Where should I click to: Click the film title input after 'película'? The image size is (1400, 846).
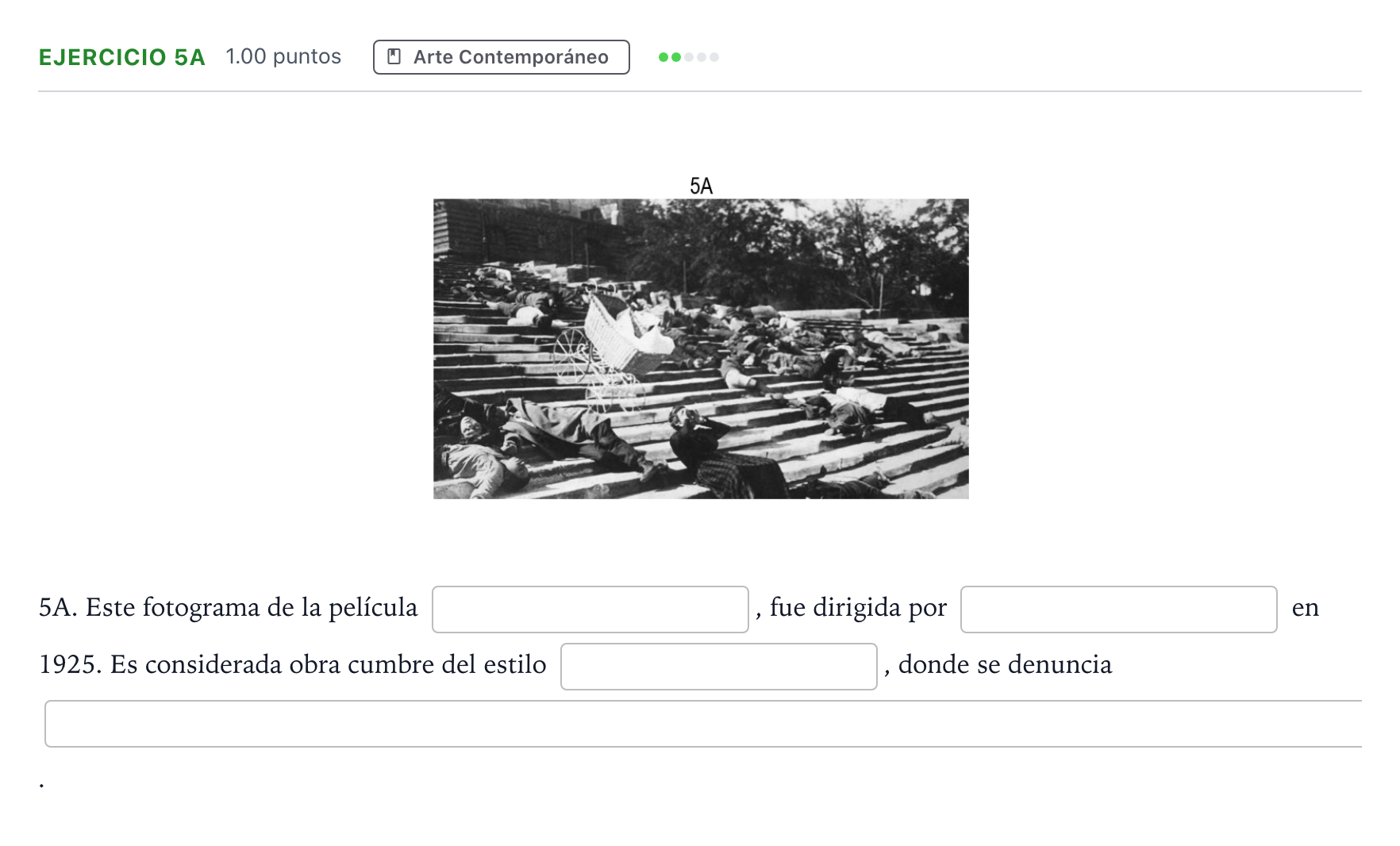(590, 610)
